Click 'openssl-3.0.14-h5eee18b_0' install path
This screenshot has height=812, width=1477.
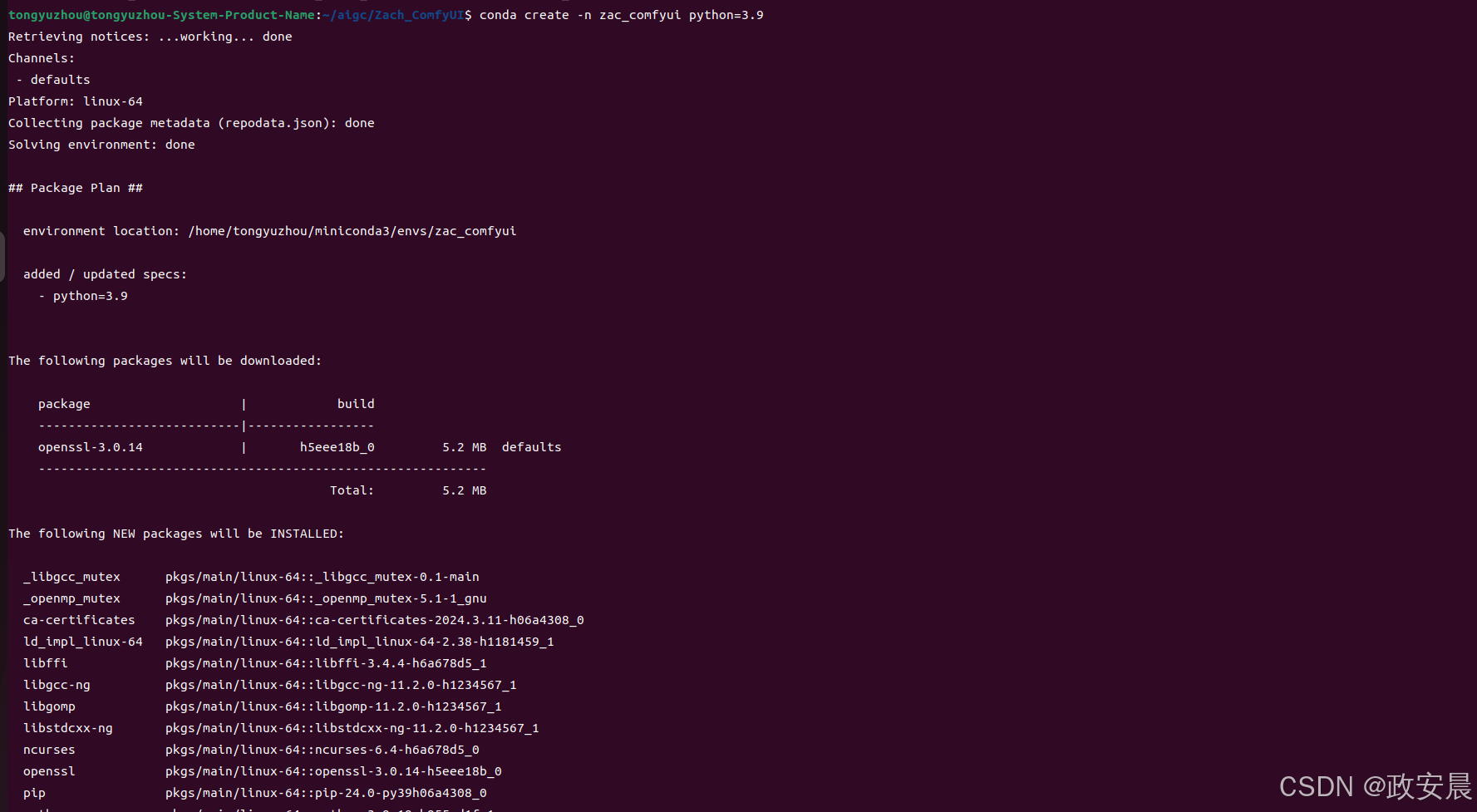tap(333, 771)
